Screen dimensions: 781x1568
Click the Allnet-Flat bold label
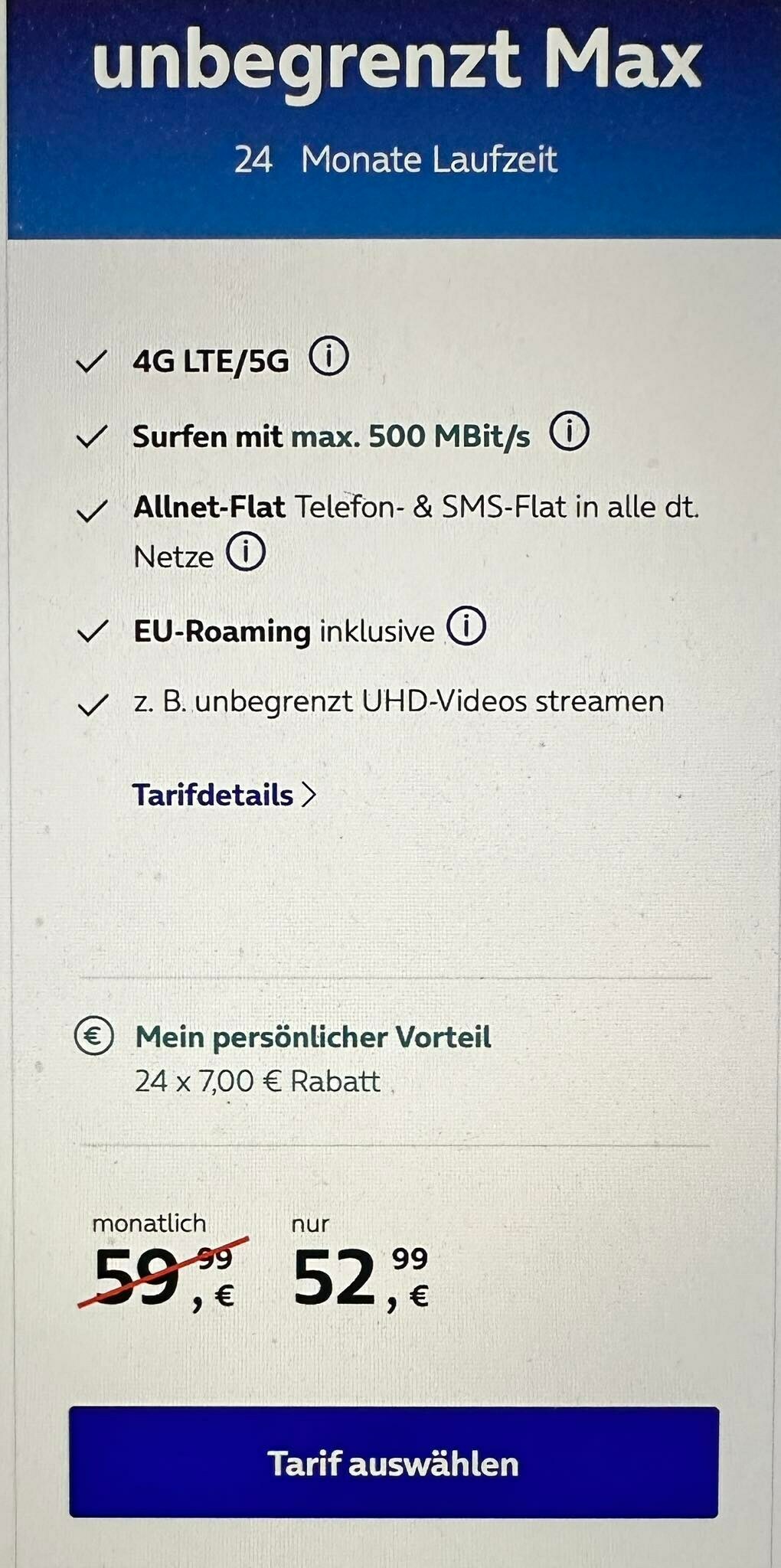click(209, 507)
